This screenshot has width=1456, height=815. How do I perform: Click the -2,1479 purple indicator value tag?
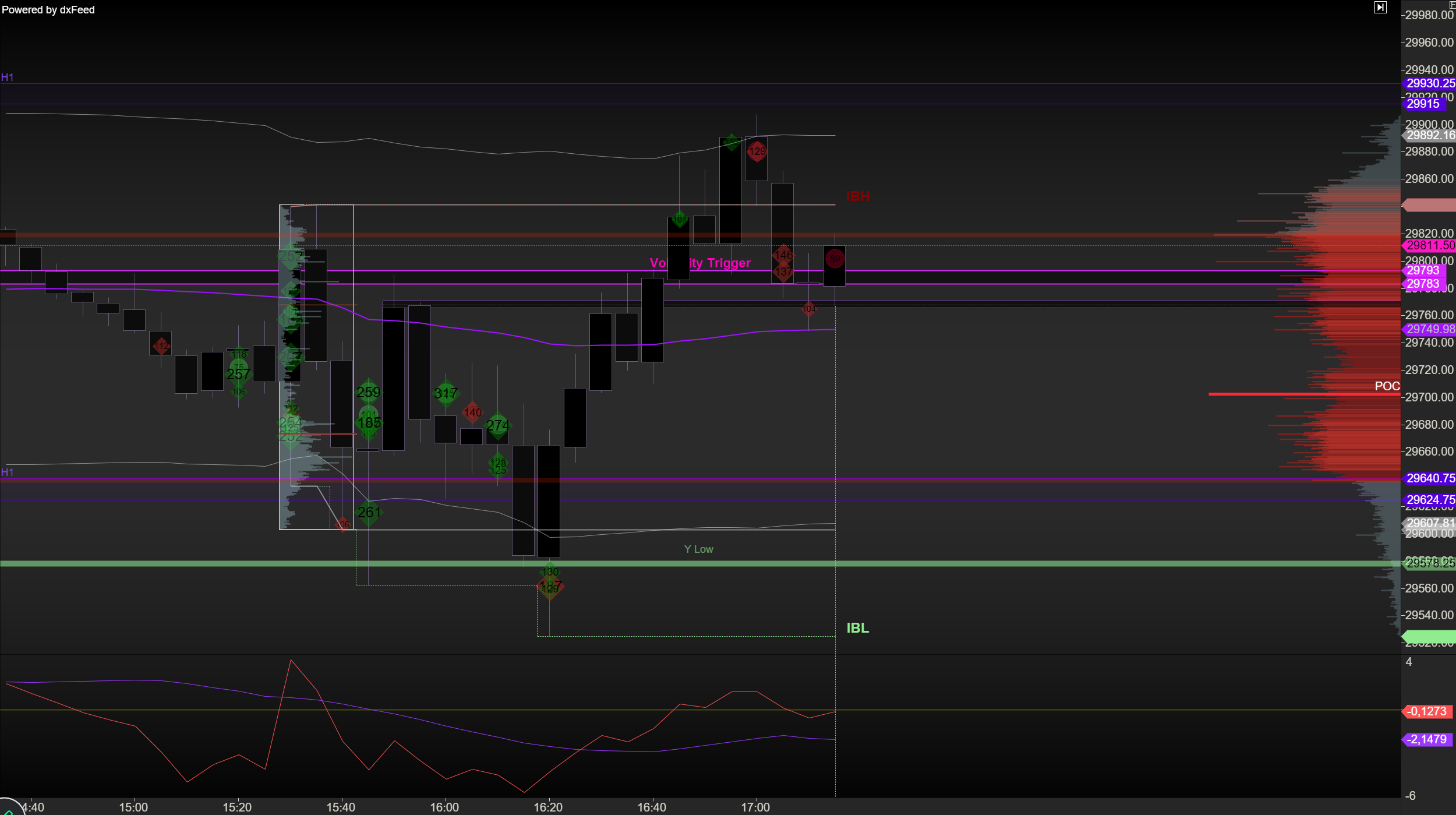1426,739
